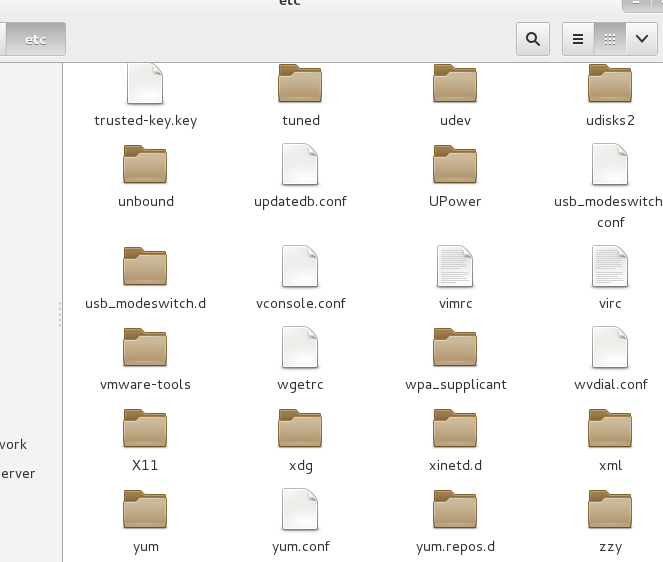
Task: Select the vconsole.conf file icon
Action: (x=300, y=266)
